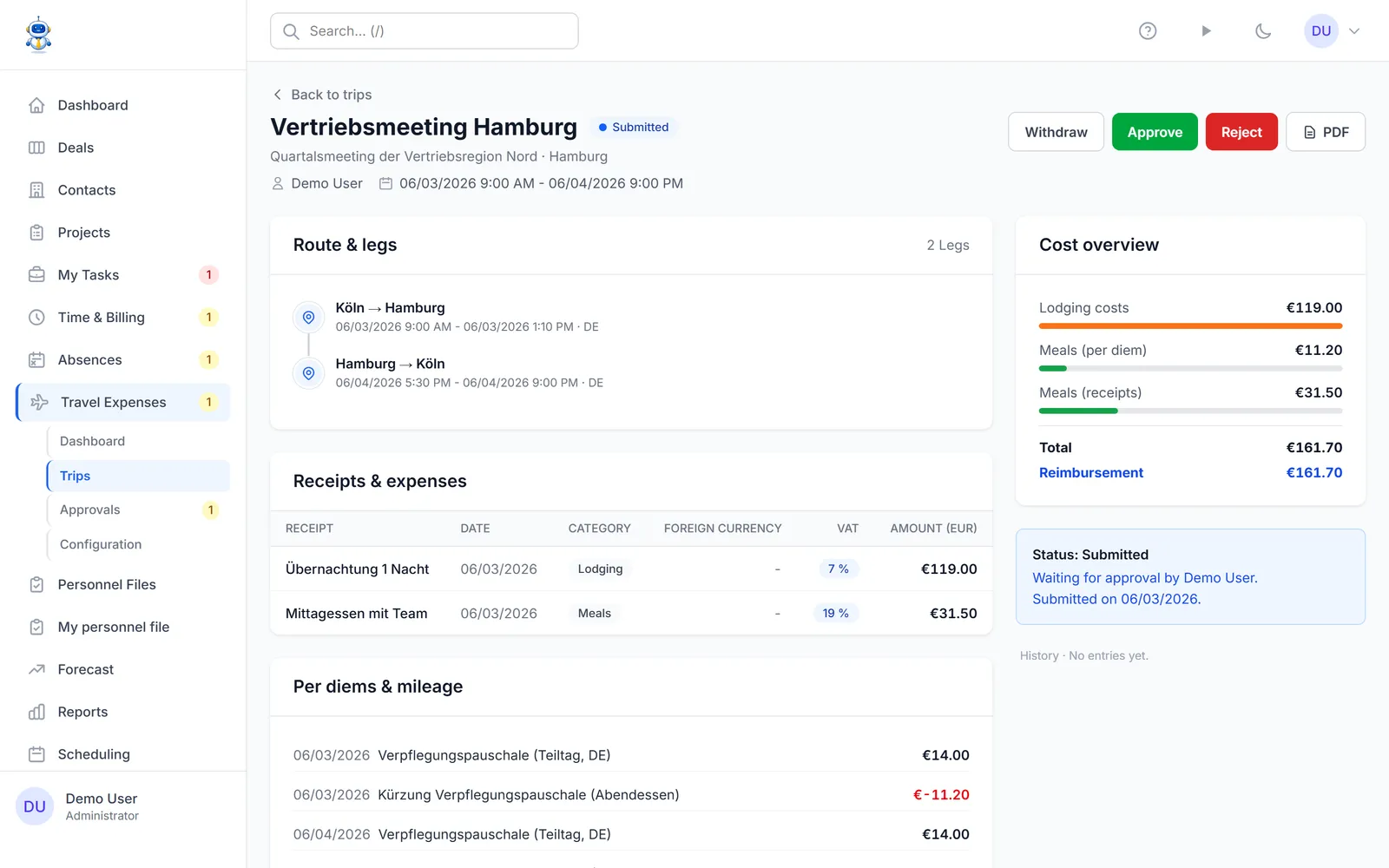Click the play tour icon in header
The width and height of the screenshot is (1389, 868).
(1206, 31)
